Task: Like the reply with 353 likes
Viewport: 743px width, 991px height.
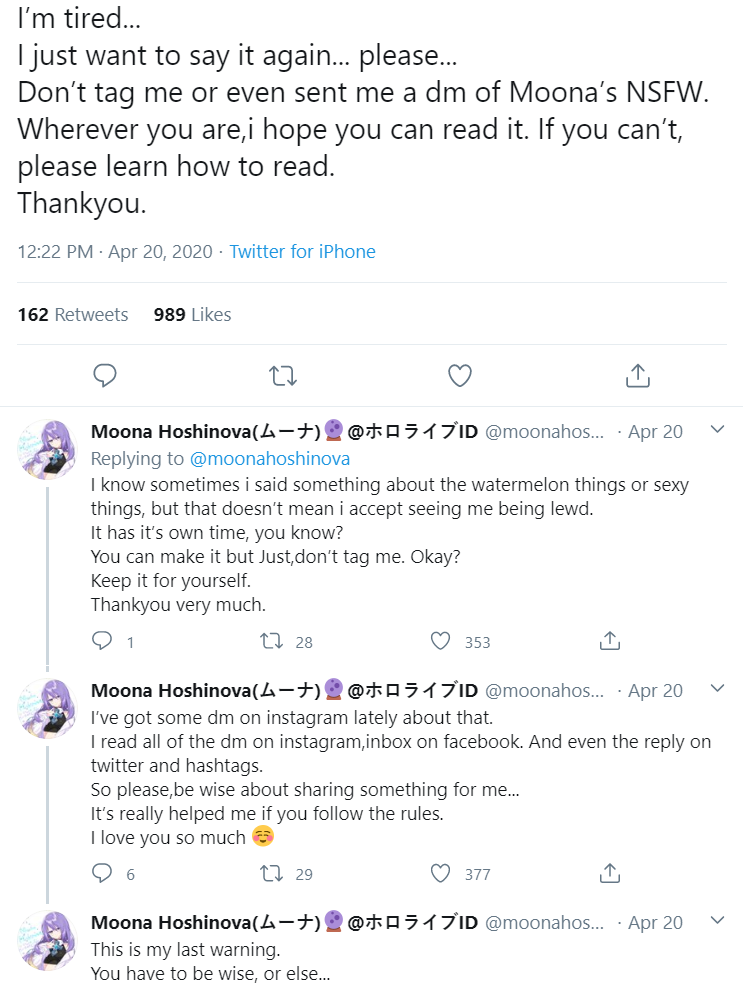Action: coord(441,641)
